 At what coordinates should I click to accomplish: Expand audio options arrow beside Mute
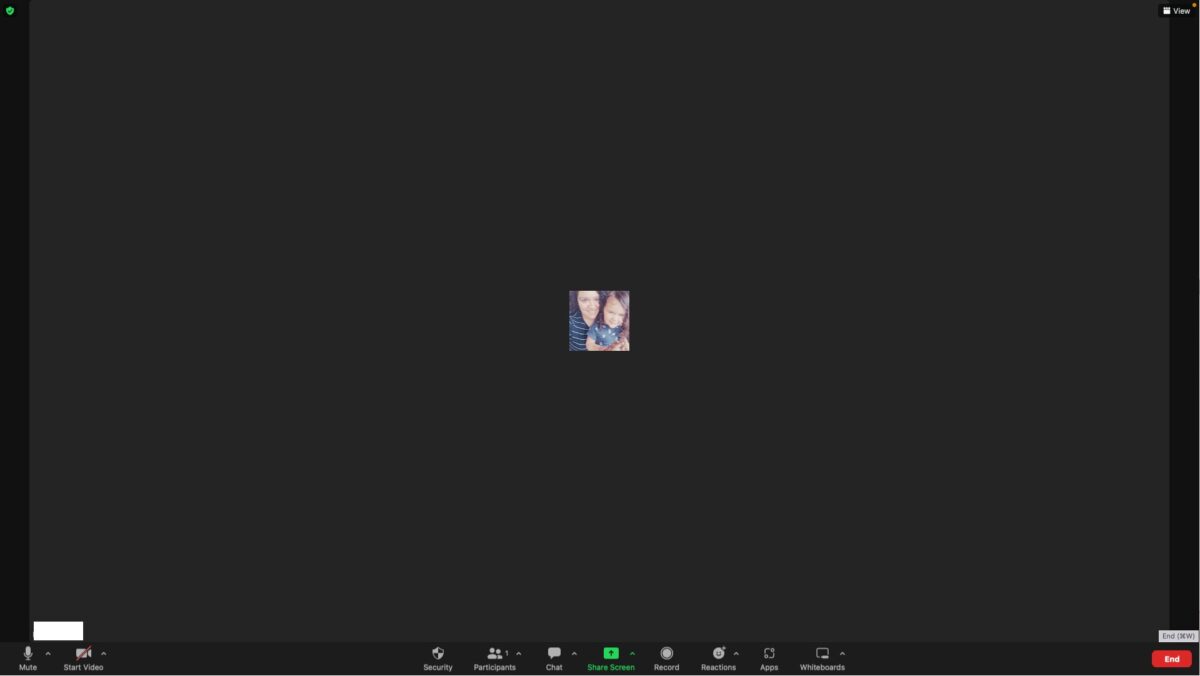point(48,654)
